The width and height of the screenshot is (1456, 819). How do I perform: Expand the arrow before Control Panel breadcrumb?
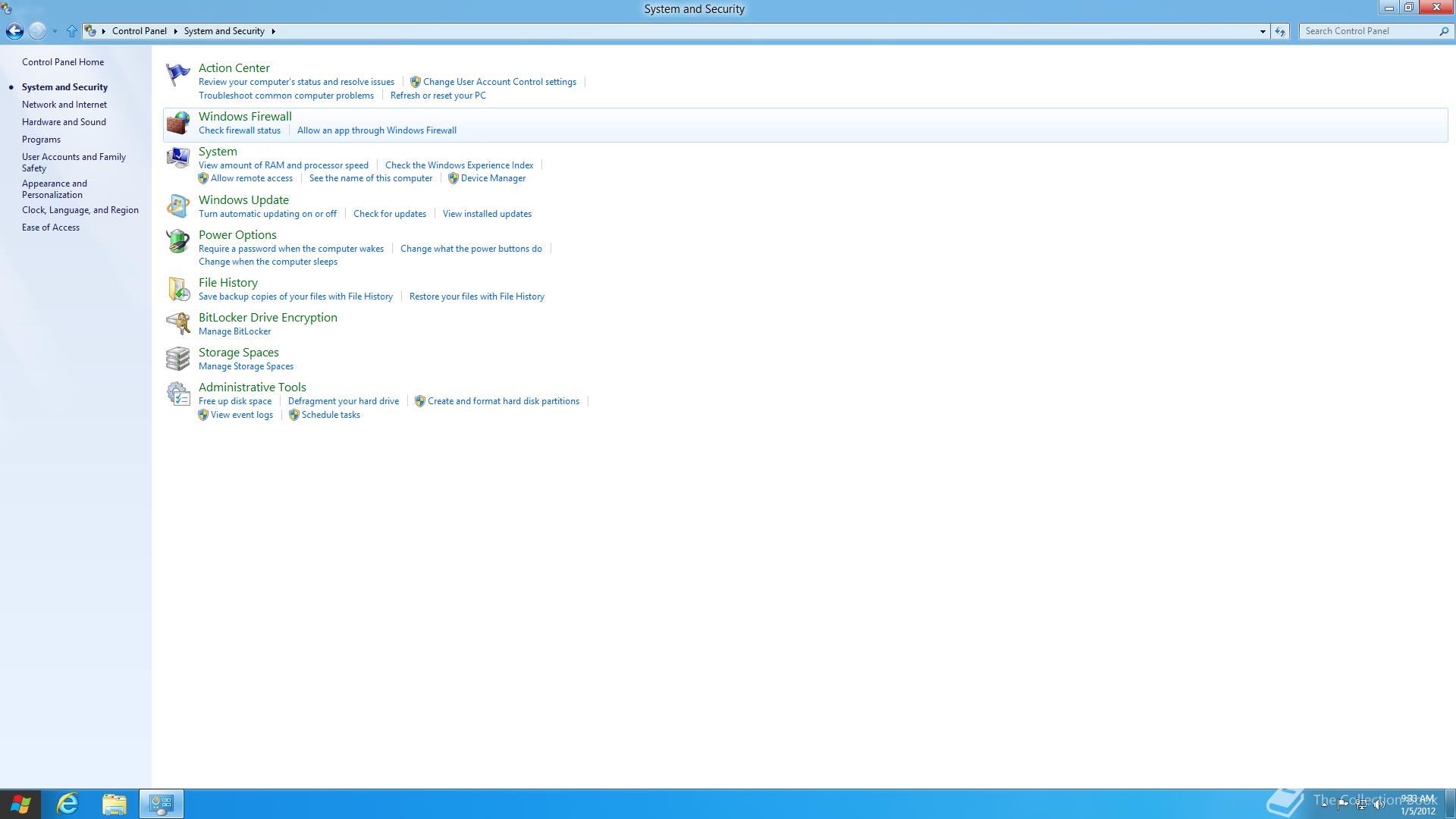pyautogui.click(x=104, y=31)
